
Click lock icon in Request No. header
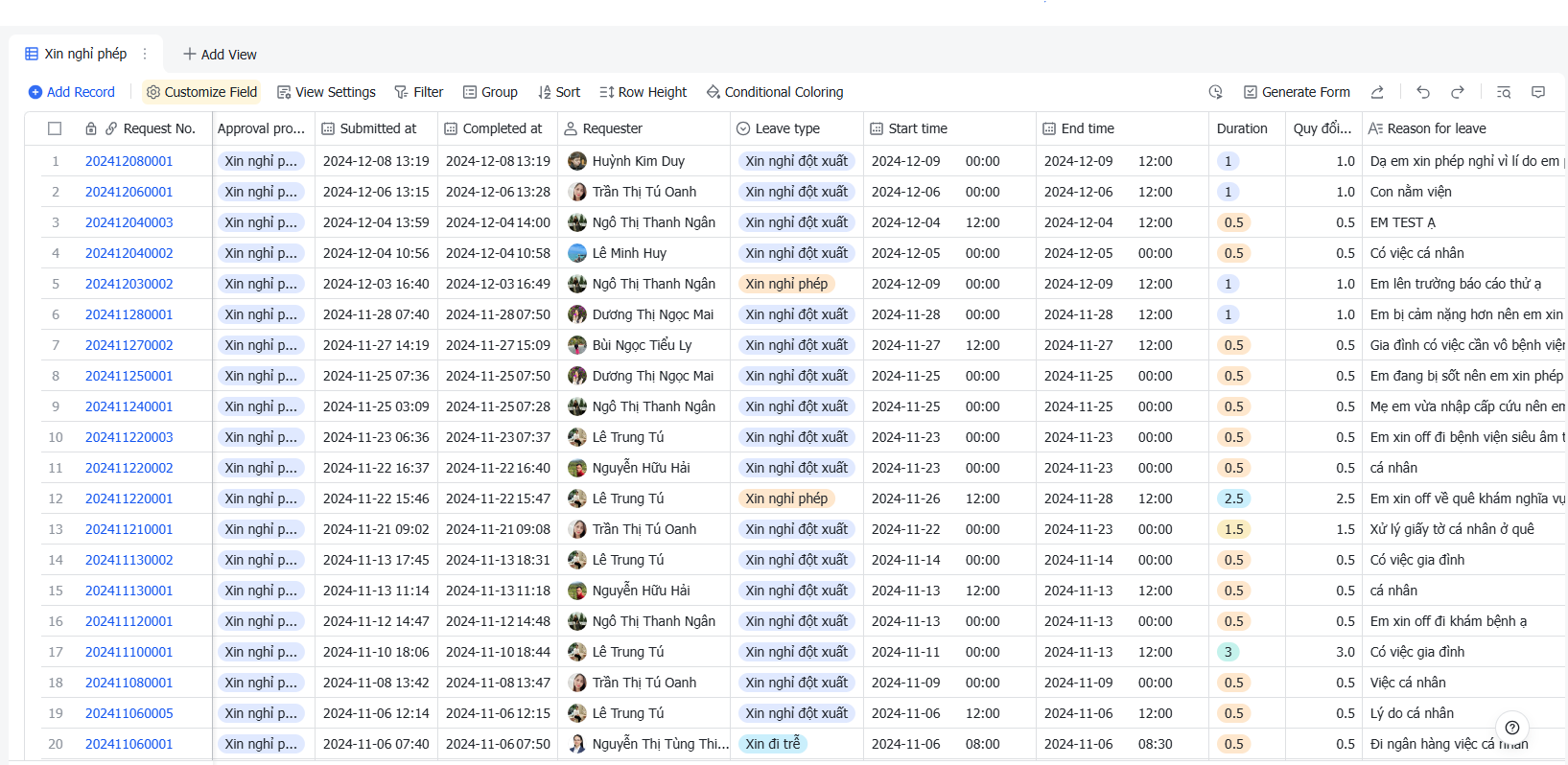pos(91,128)
